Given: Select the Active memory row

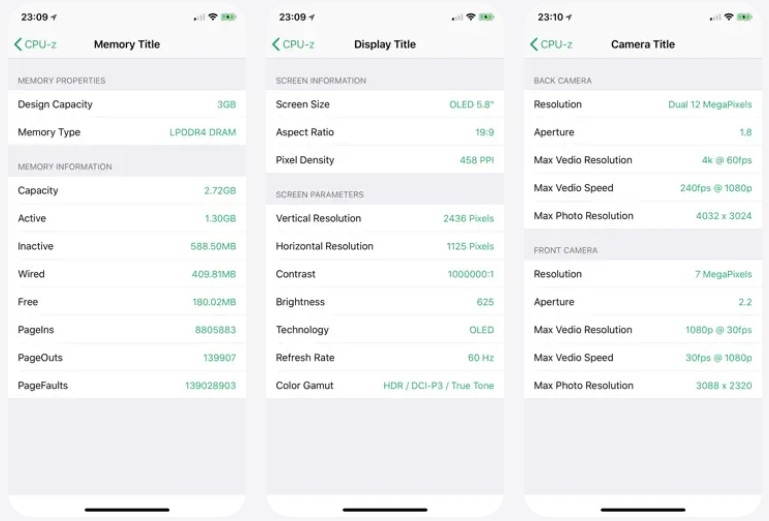Looking at the screenshot, I should coord(127,218).
